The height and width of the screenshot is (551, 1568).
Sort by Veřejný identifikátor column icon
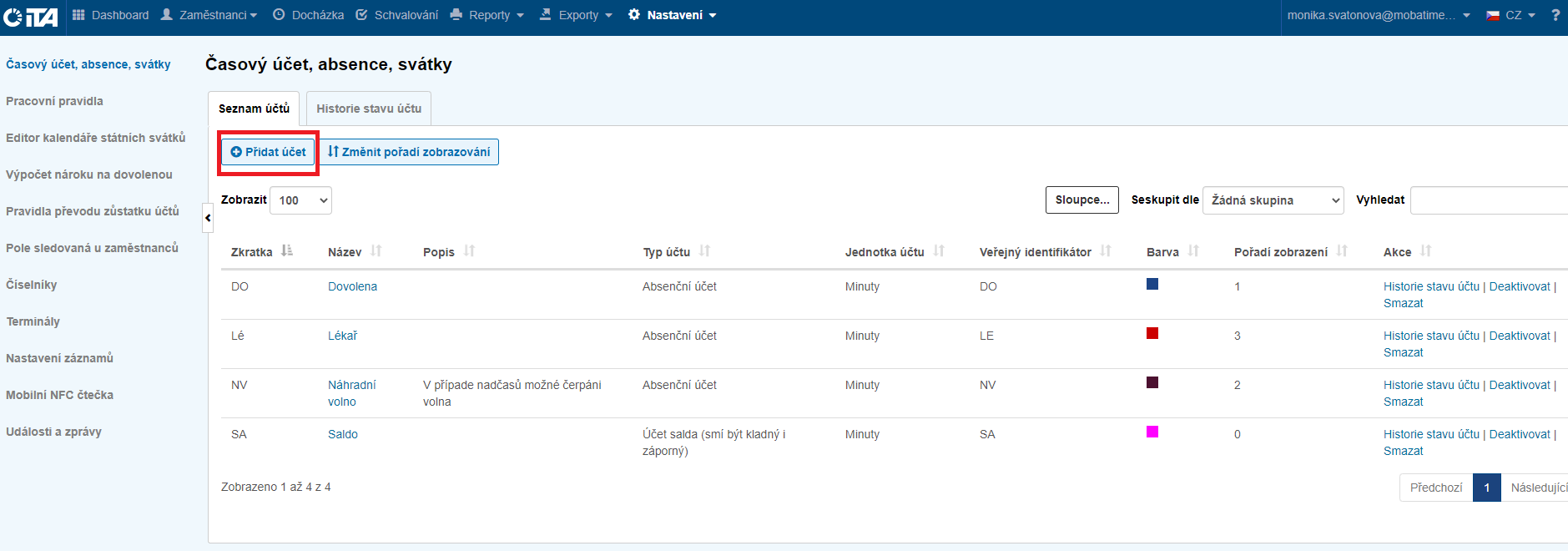coord(1106,251)
